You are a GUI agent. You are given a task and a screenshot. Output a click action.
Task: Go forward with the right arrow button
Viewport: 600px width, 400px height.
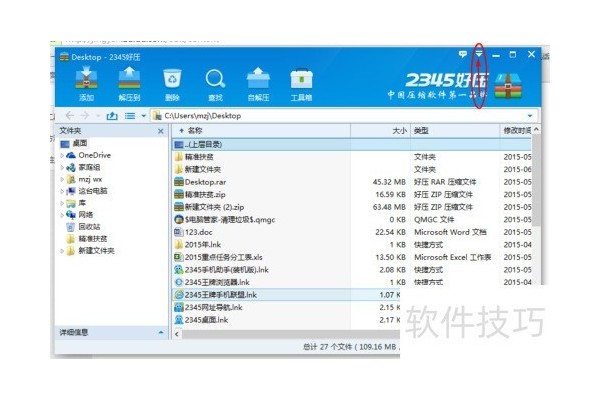pos(85,116)
